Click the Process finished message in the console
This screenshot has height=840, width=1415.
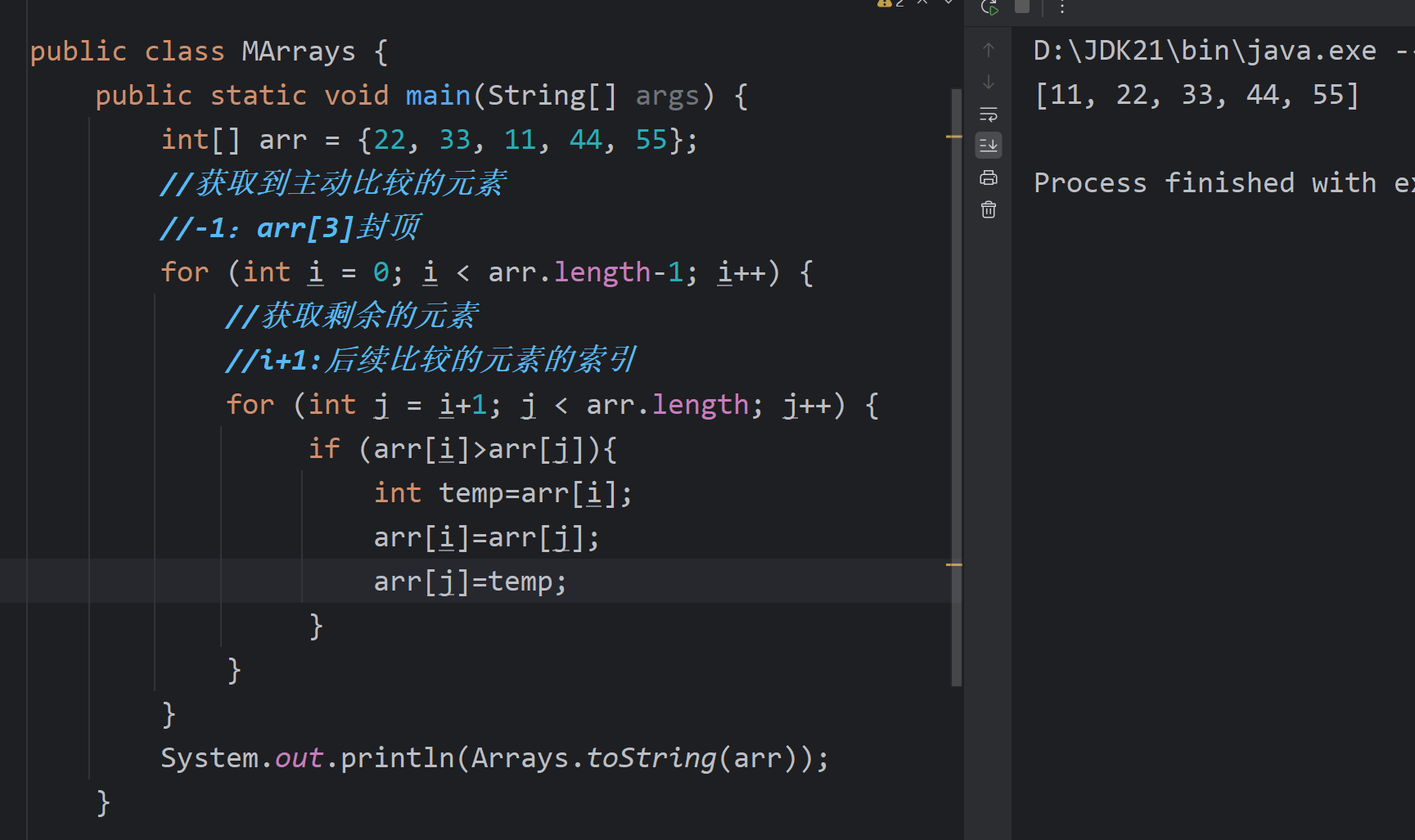pyautogui.click(x=1224, y=183)
